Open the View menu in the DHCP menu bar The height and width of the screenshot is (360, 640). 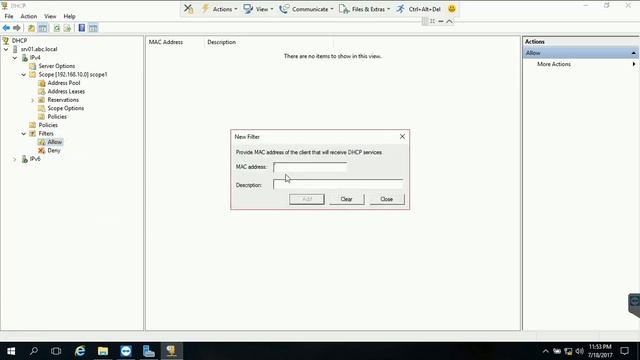50,16
